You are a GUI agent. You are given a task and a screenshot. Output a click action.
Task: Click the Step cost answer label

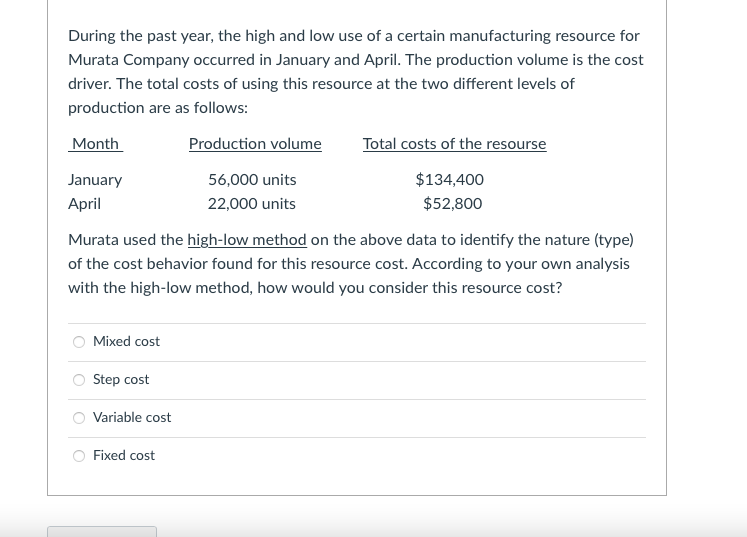pyautogui.click(x=121, y=379)
